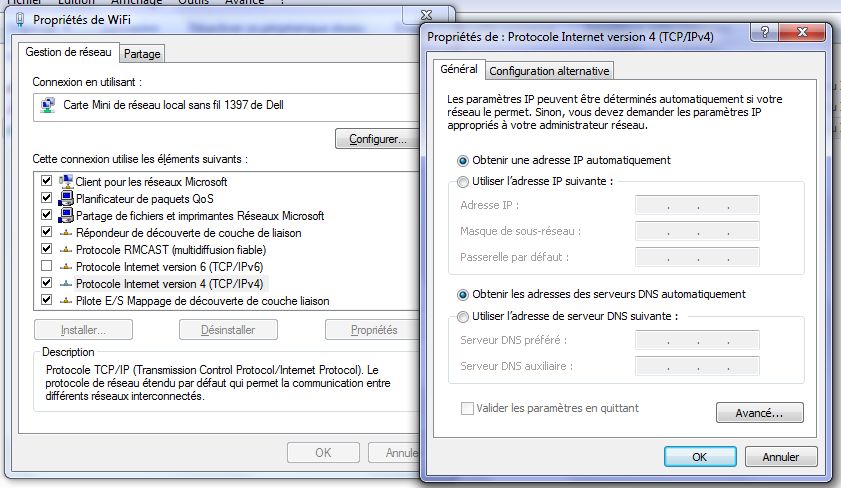Click the Passerelle par défaut field

point(697,257)
